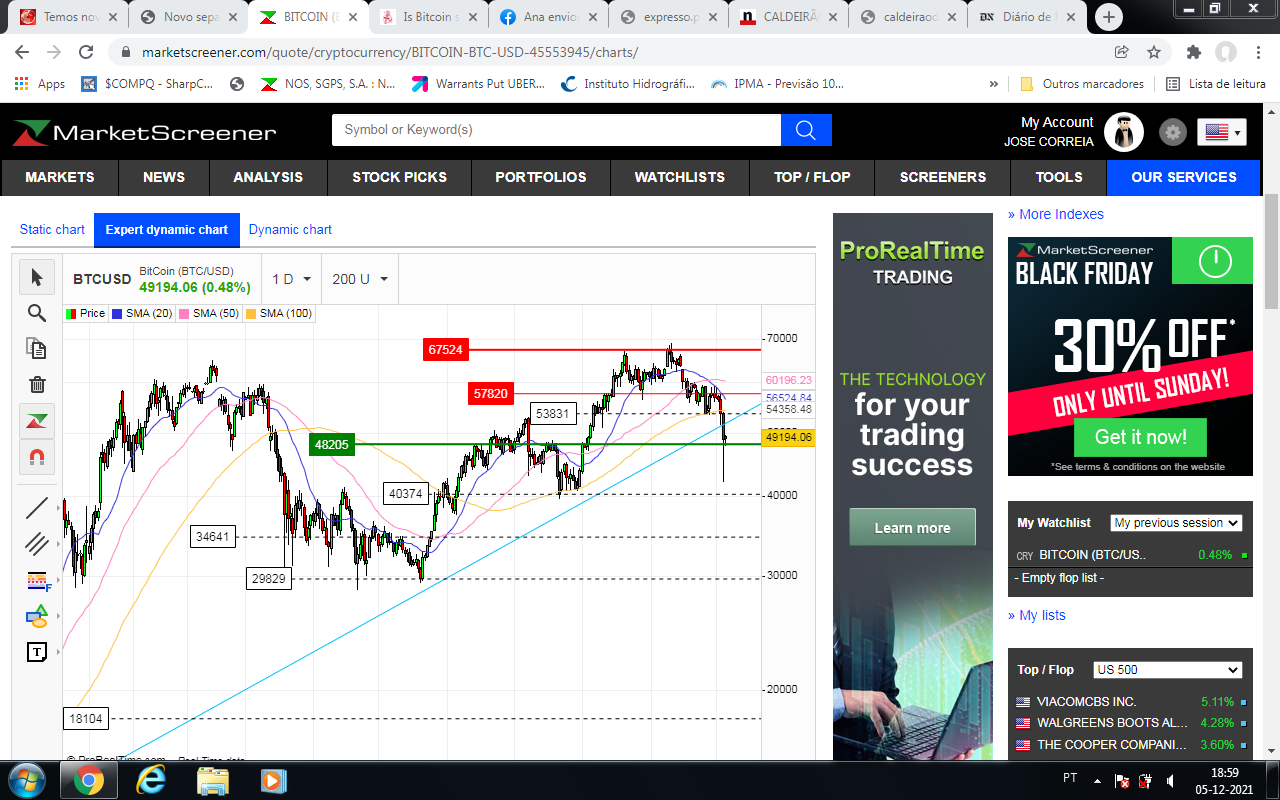Image resolution: width=1280 pixels, height=800 pixels.
Task: Open the TOP / FLOP menu
Action: pyautogui.click(x=812, y=177)
